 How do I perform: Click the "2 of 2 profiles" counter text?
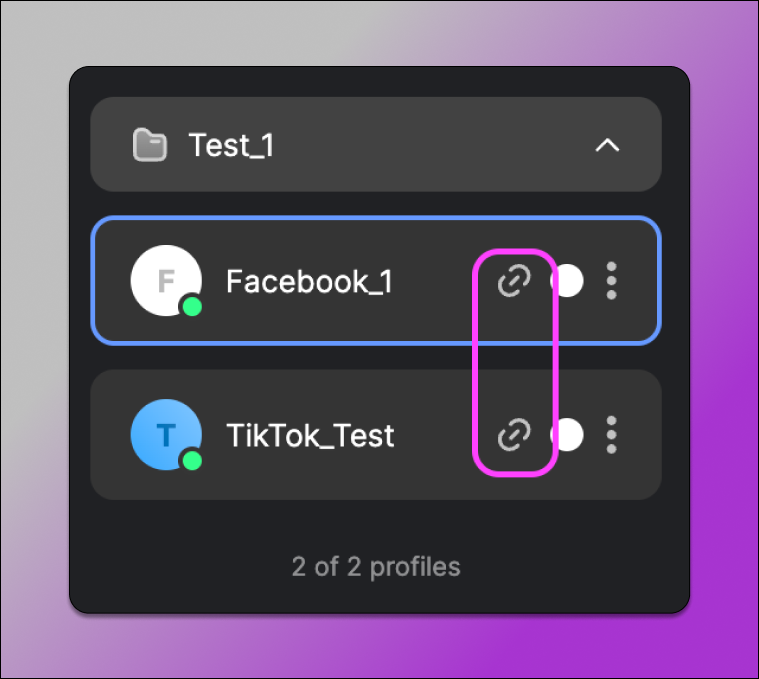(376, 567)
